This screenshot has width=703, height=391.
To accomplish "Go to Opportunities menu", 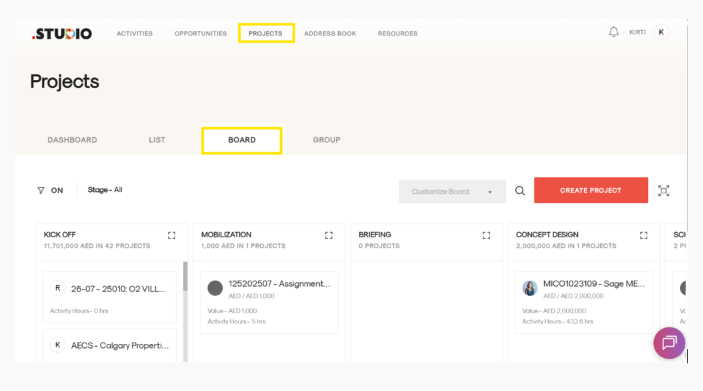I will coord(200,34).
